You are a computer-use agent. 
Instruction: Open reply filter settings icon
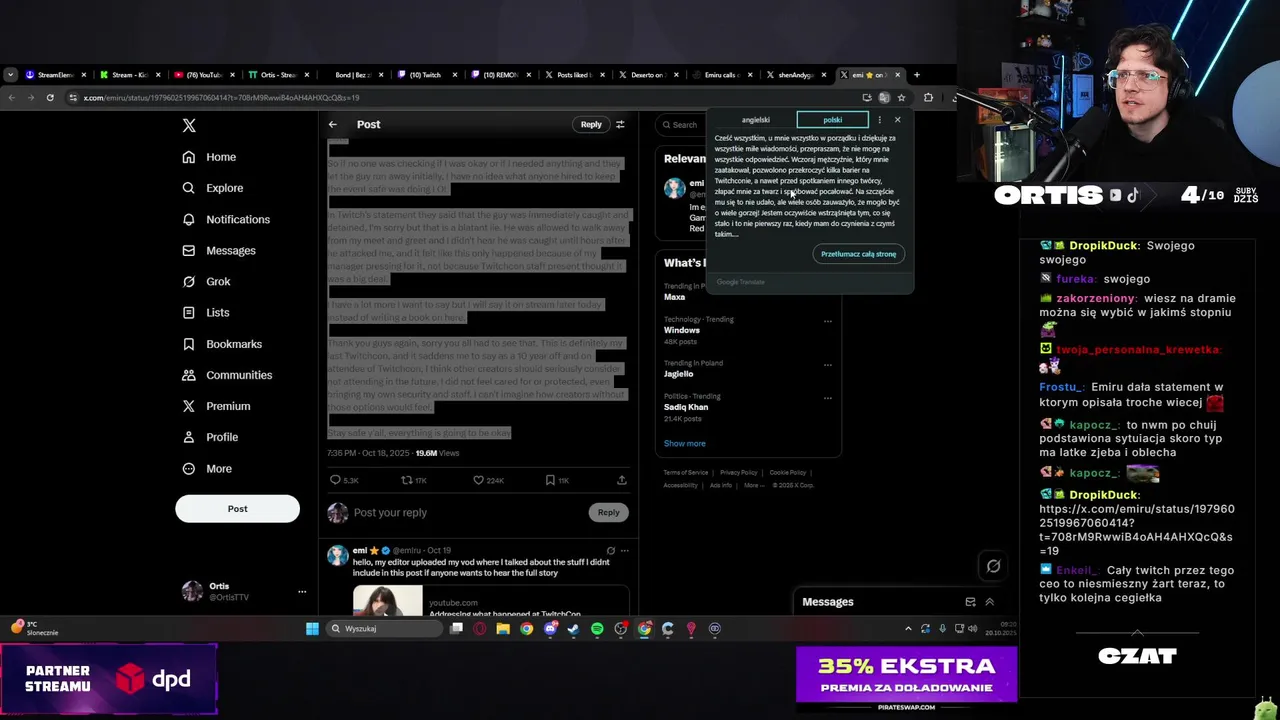pos(620,124)
